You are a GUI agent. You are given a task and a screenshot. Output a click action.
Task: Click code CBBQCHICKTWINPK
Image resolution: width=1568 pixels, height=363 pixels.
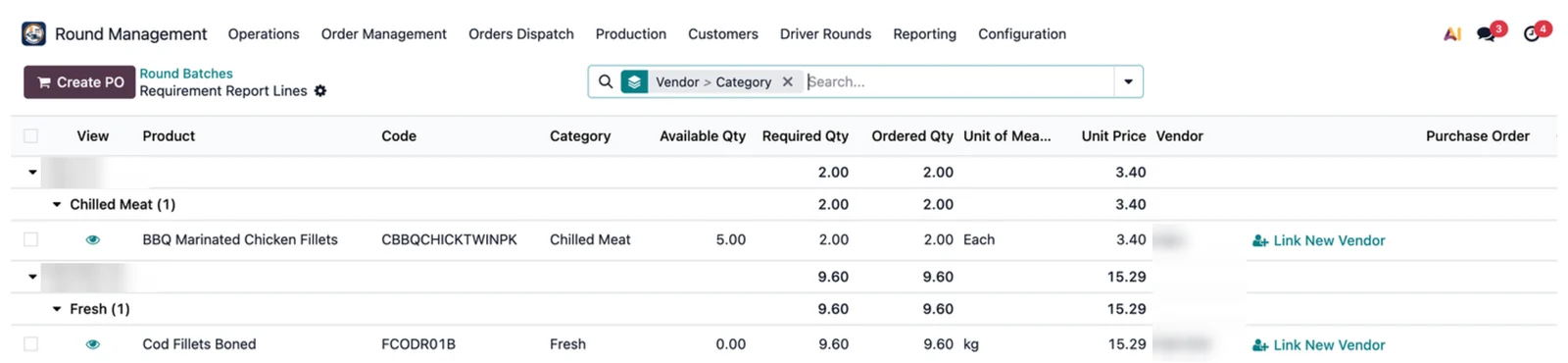point(449,239)
